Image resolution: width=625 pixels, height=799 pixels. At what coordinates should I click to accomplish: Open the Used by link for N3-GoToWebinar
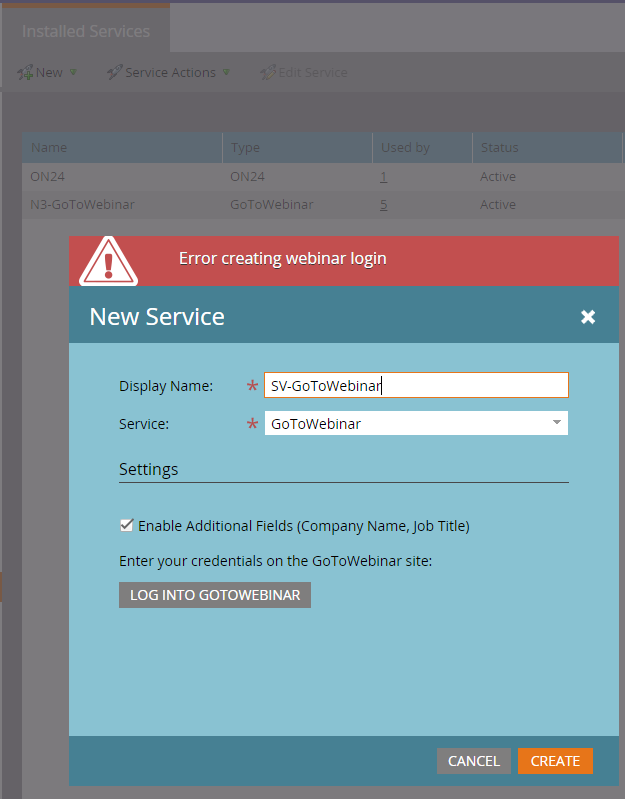coord(384,205)
